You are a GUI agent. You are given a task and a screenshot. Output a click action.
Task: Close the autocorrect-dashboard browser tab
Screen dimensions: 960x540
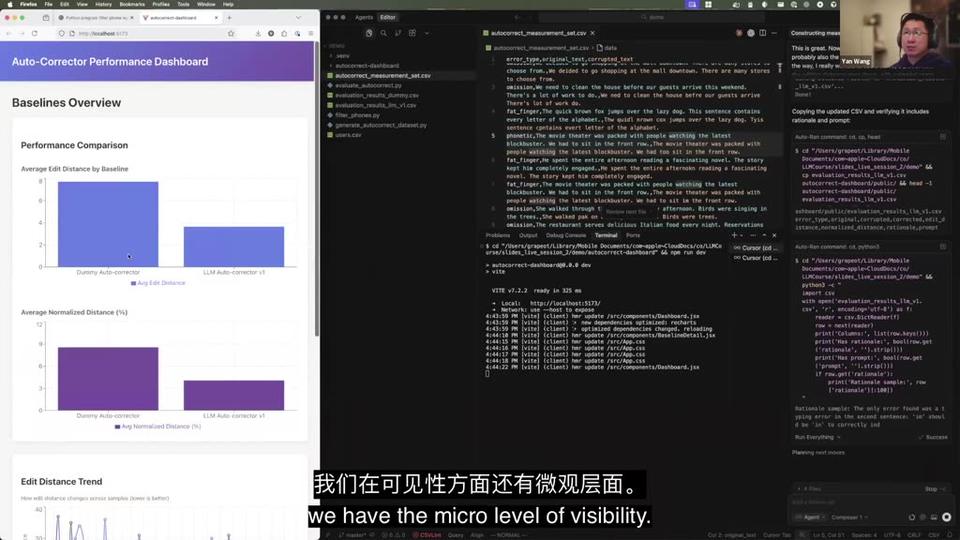tap(216, 18)
